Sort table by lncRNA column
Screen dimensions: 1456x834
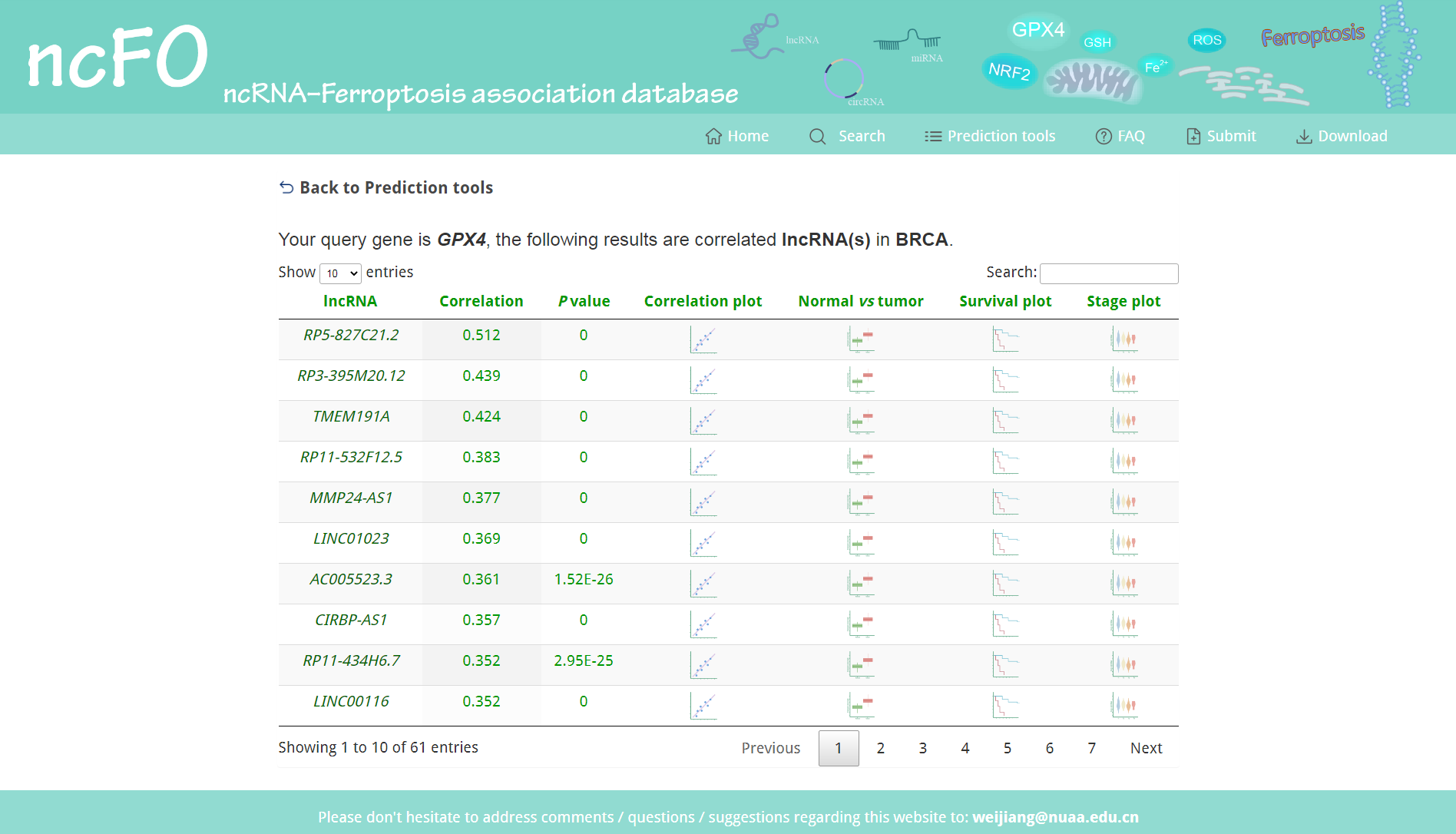[x=350, y=301]
